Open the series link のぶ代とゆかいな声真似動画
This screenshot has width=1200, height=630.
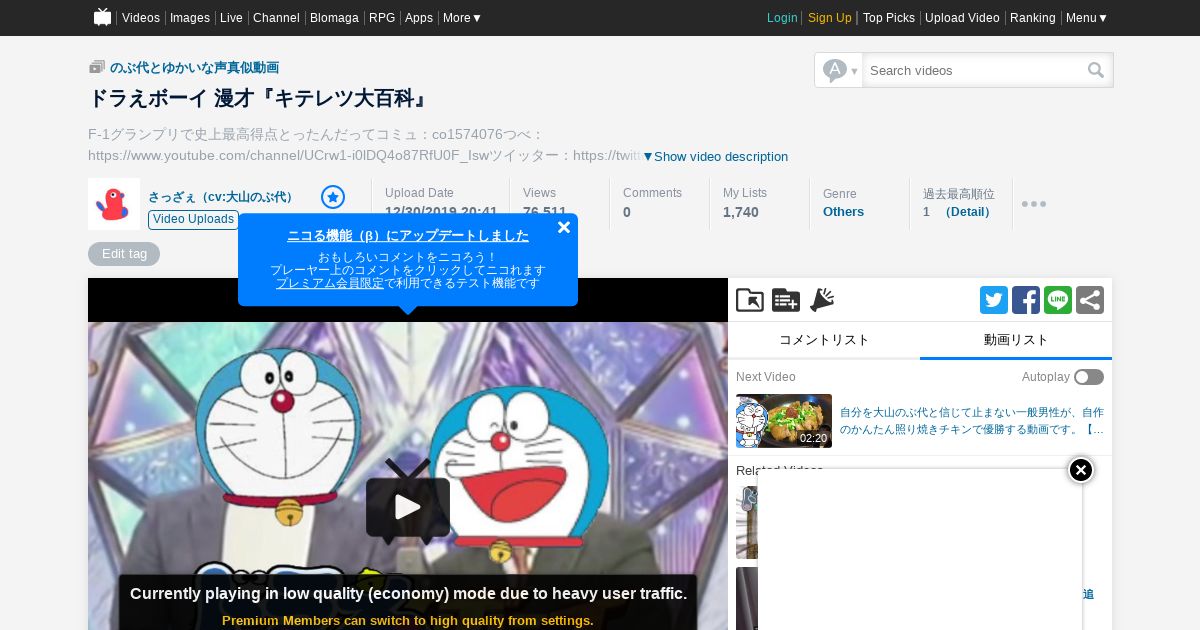pos(194,67)
